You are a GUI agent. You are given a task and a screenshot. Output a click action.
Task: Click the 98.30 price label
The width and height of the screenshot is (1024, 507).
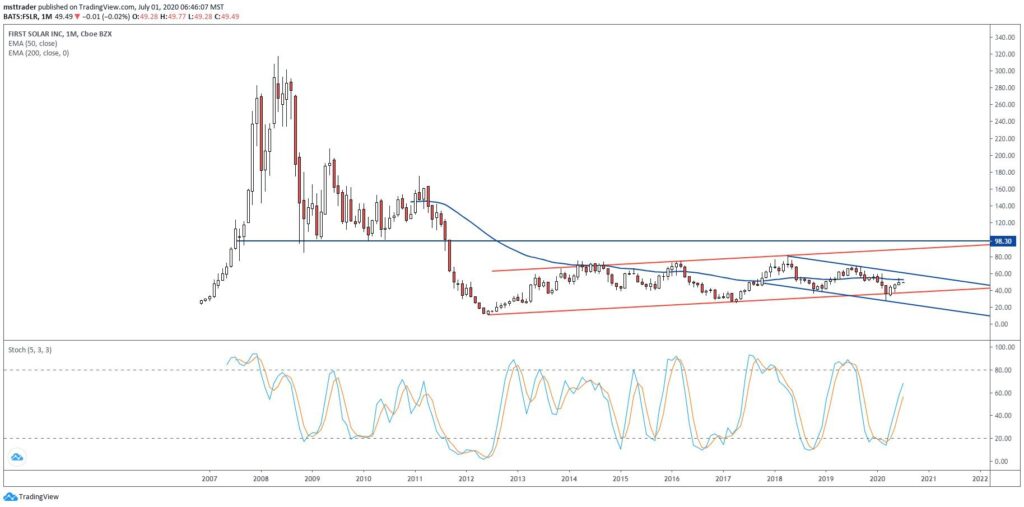(1002, 241)
